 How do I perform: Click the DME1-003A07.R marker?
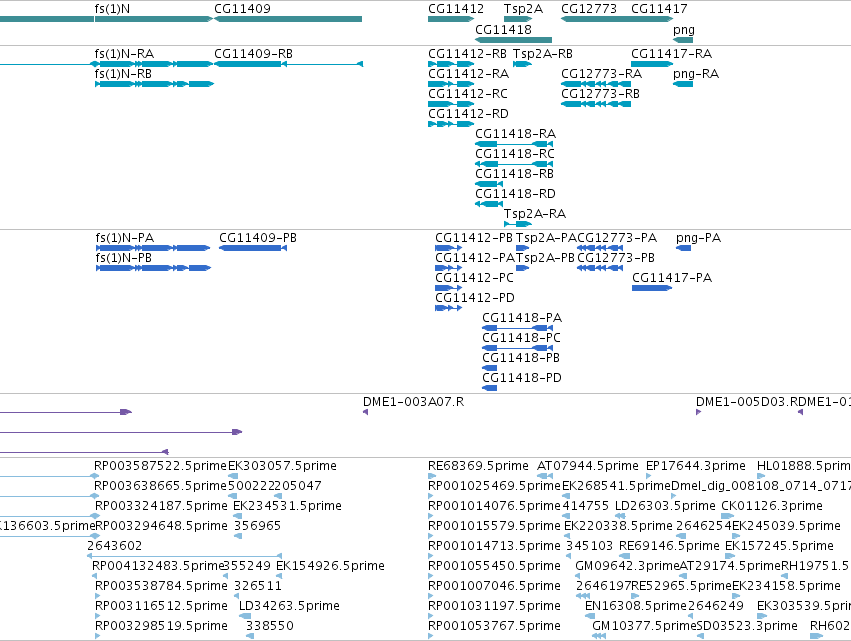tap(366, 412)
